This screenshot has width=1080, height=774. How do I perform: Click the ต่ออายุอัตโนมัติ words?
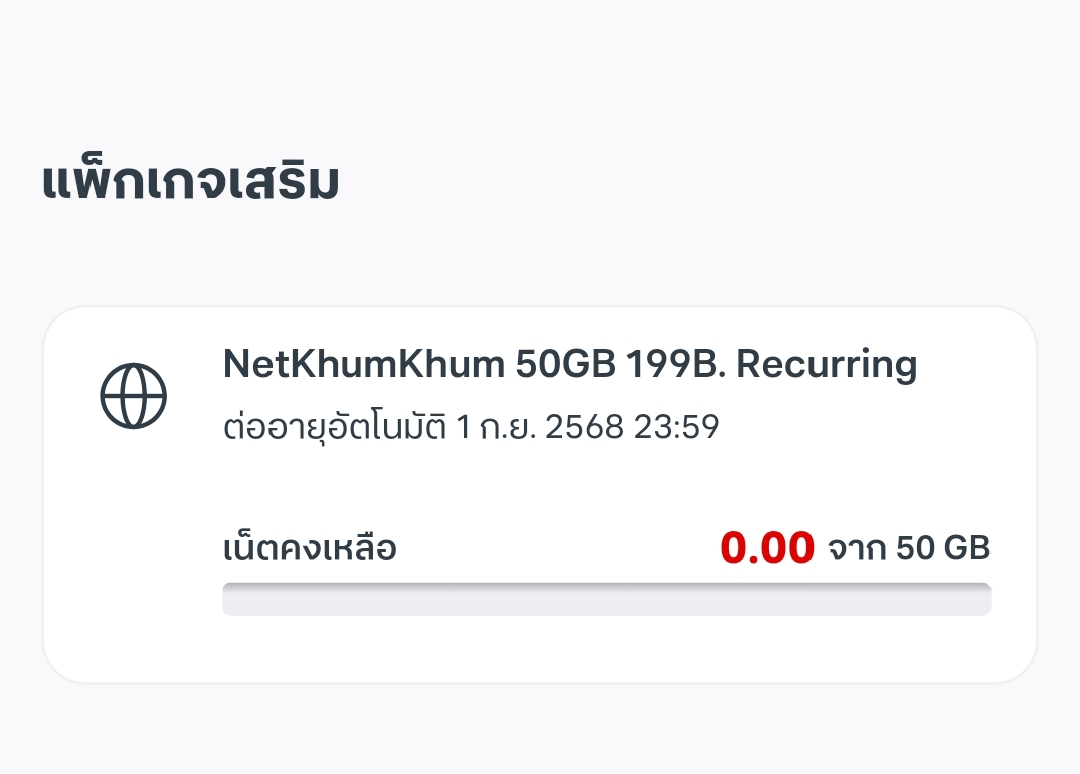(335, 426)
